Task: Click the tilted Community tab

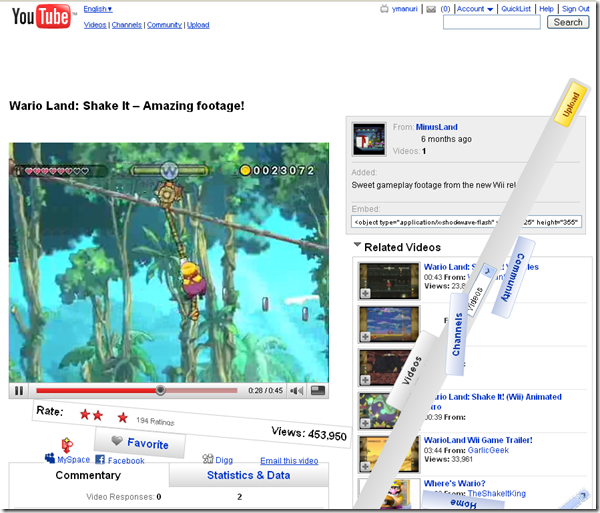Action: coord(514,277)
